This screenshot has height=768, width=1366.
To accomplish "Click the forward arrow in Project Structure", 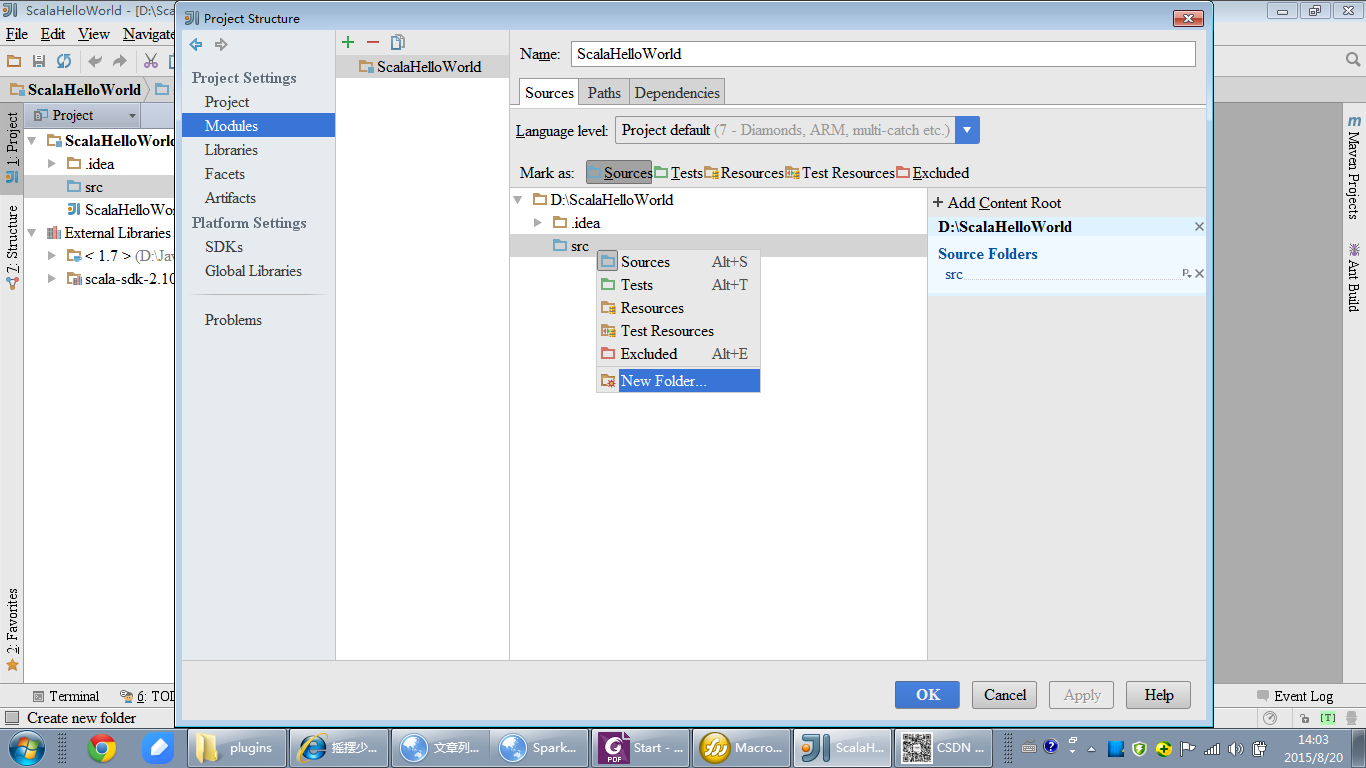I will coord(221,44).
